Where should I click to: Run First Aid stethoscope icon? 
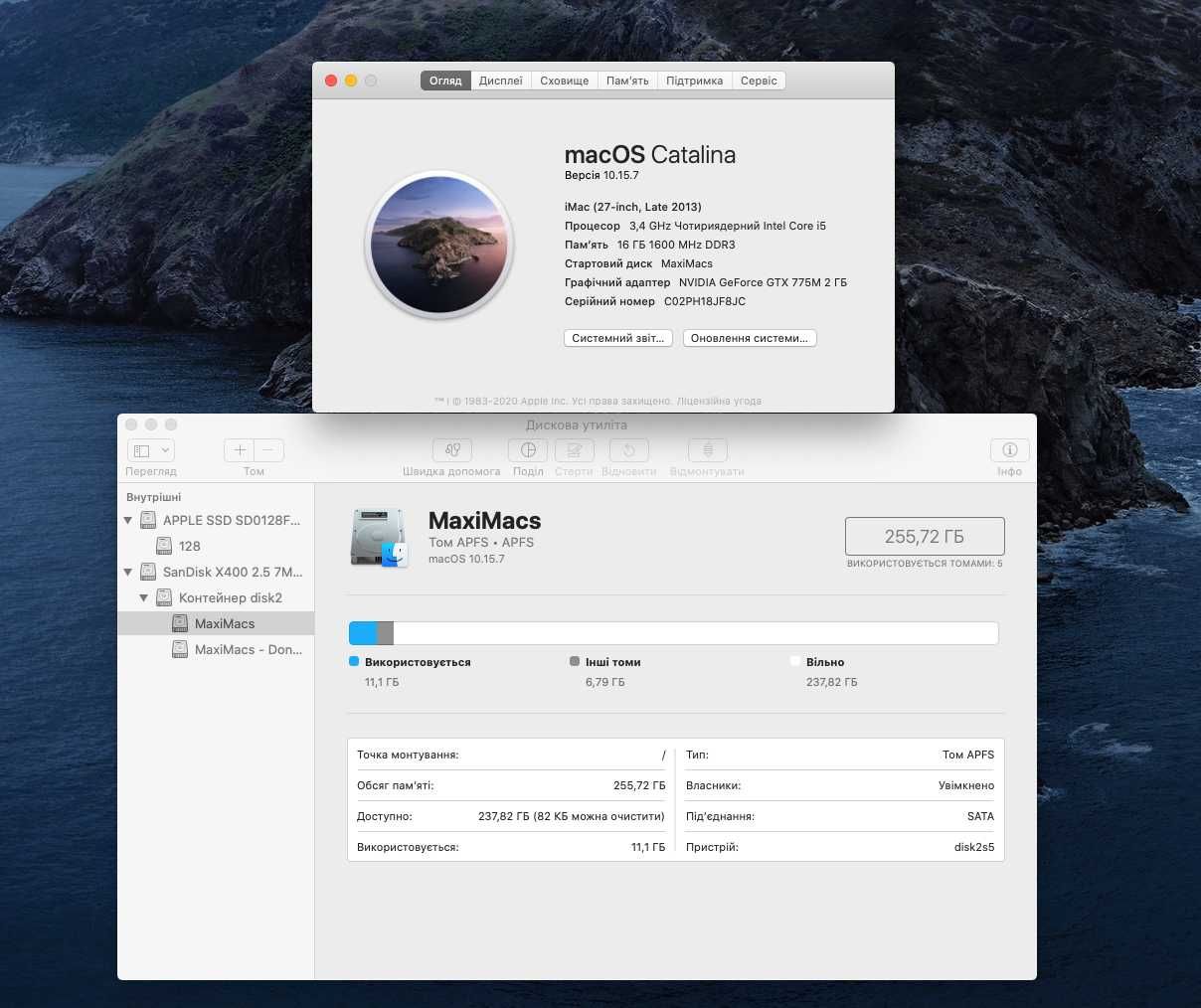[x=451, y=450]
